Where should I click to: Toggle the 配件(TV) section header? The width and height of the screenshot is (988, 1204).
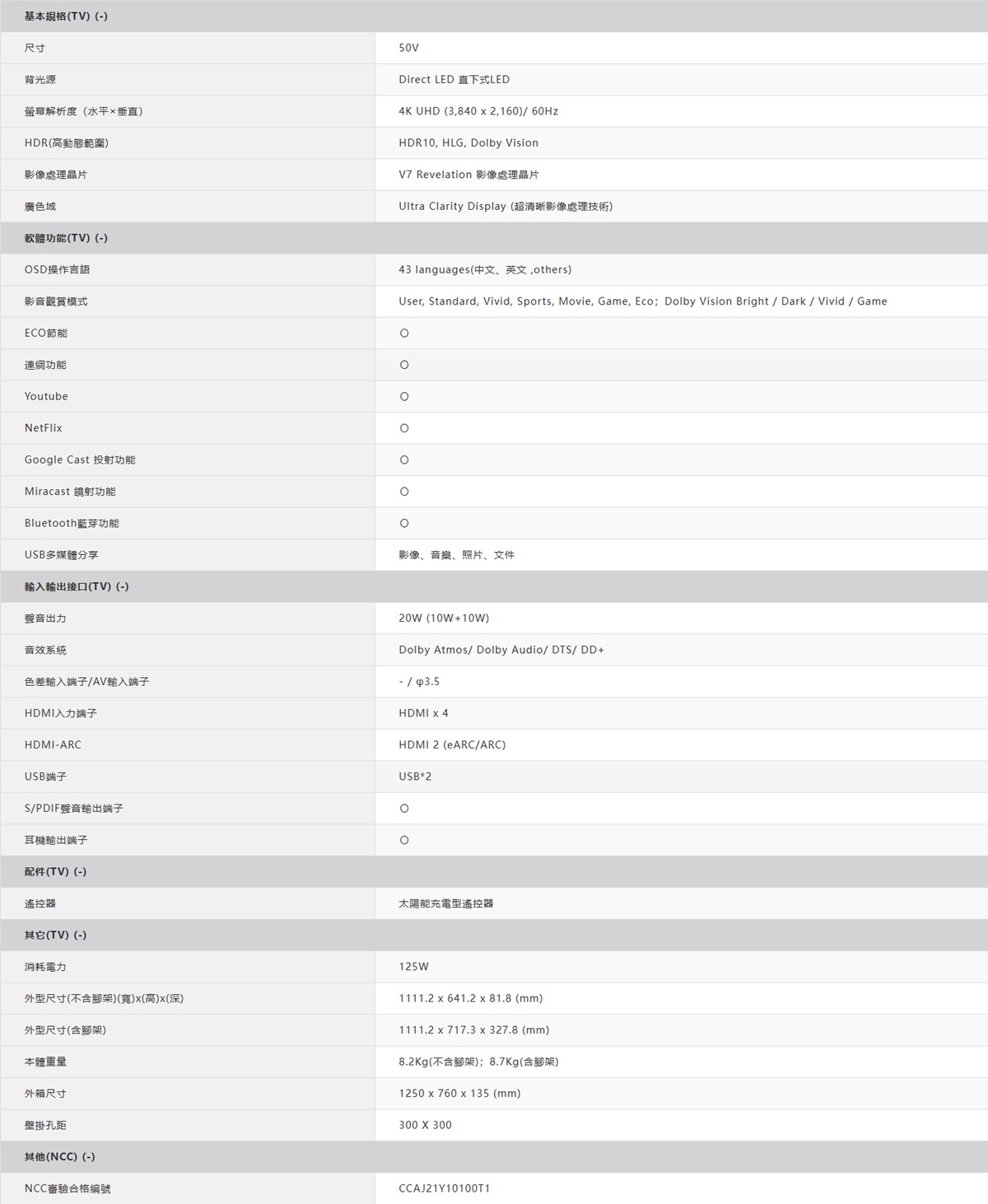[55, 871]
